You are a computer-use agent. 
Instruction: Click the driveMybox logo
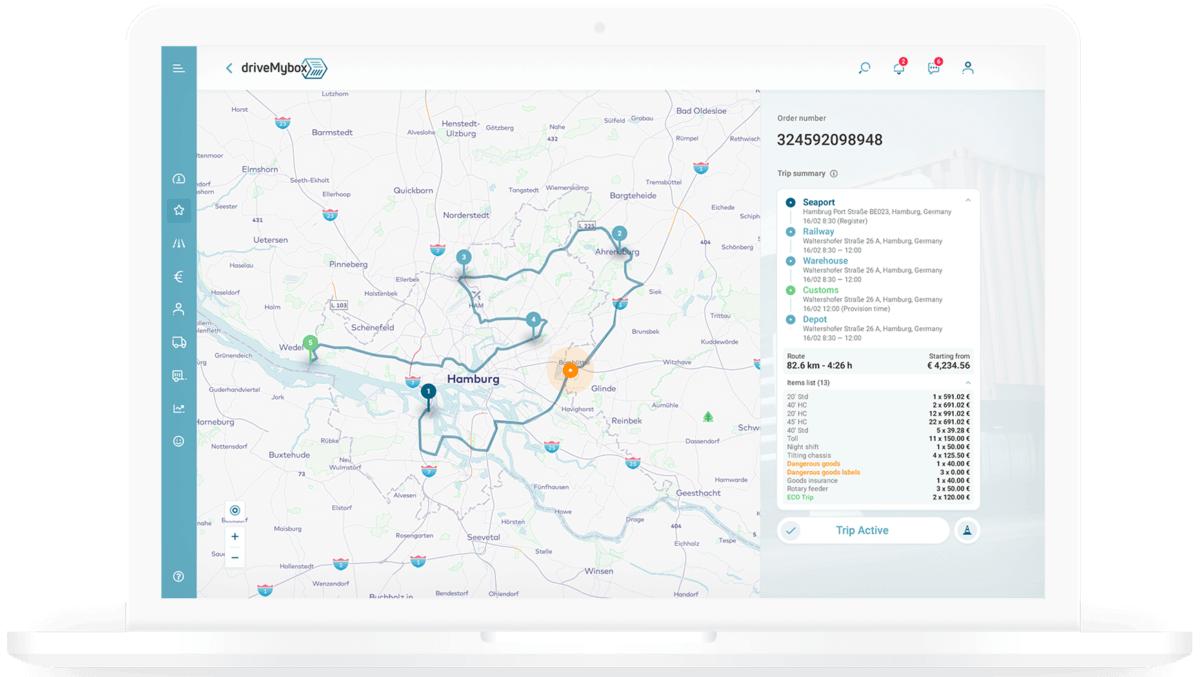pyautogui.click(x=285, y=68)
